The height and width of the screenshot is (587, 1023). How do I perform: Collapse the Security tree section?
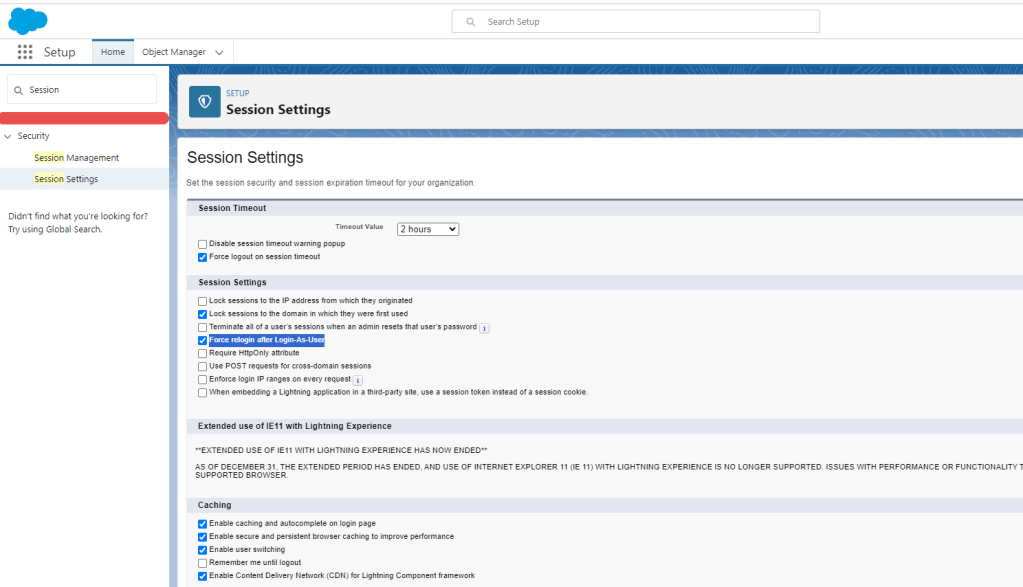8,136
